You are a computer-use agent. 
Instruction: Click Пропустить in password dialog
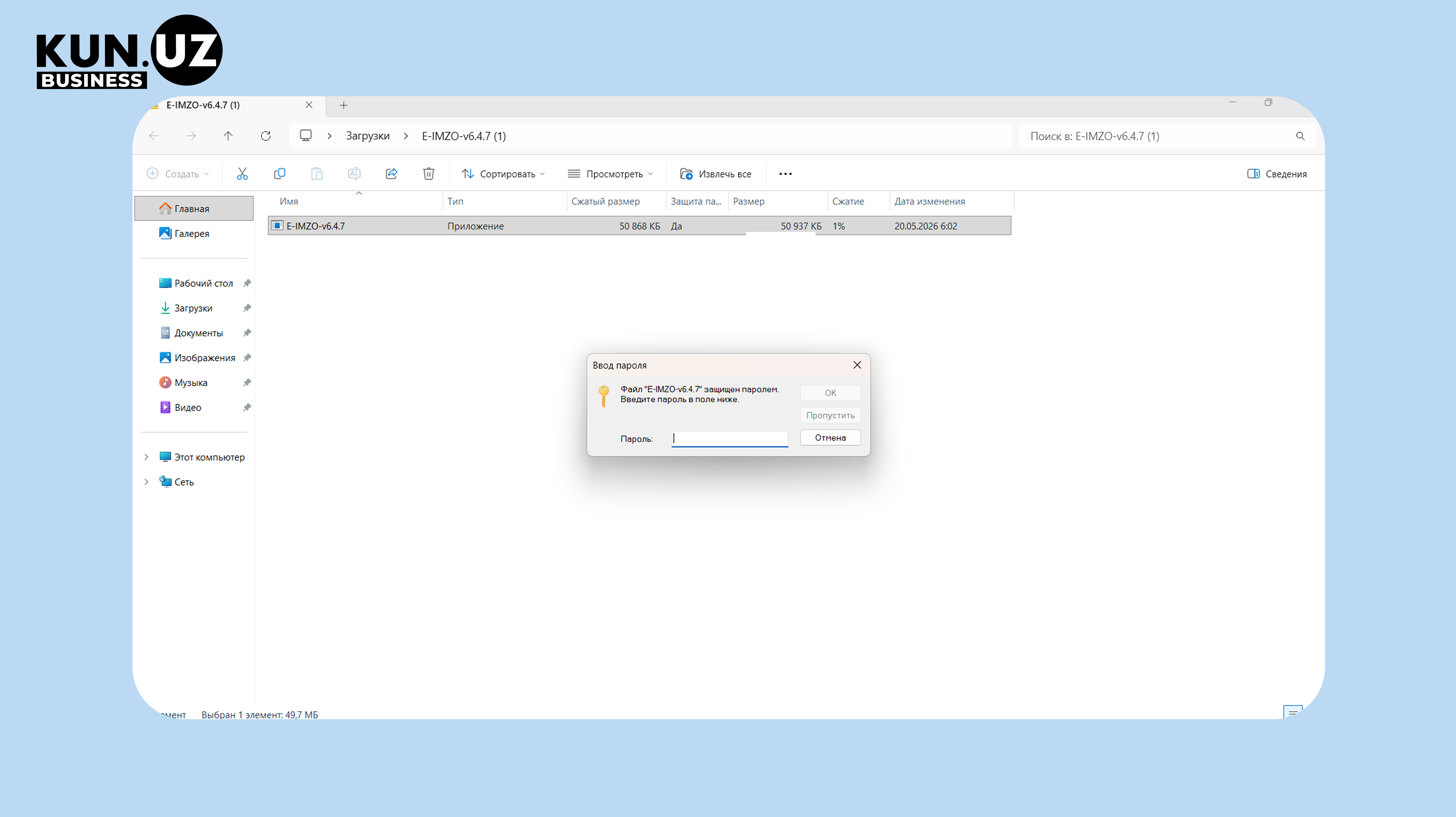coord(830,415)
